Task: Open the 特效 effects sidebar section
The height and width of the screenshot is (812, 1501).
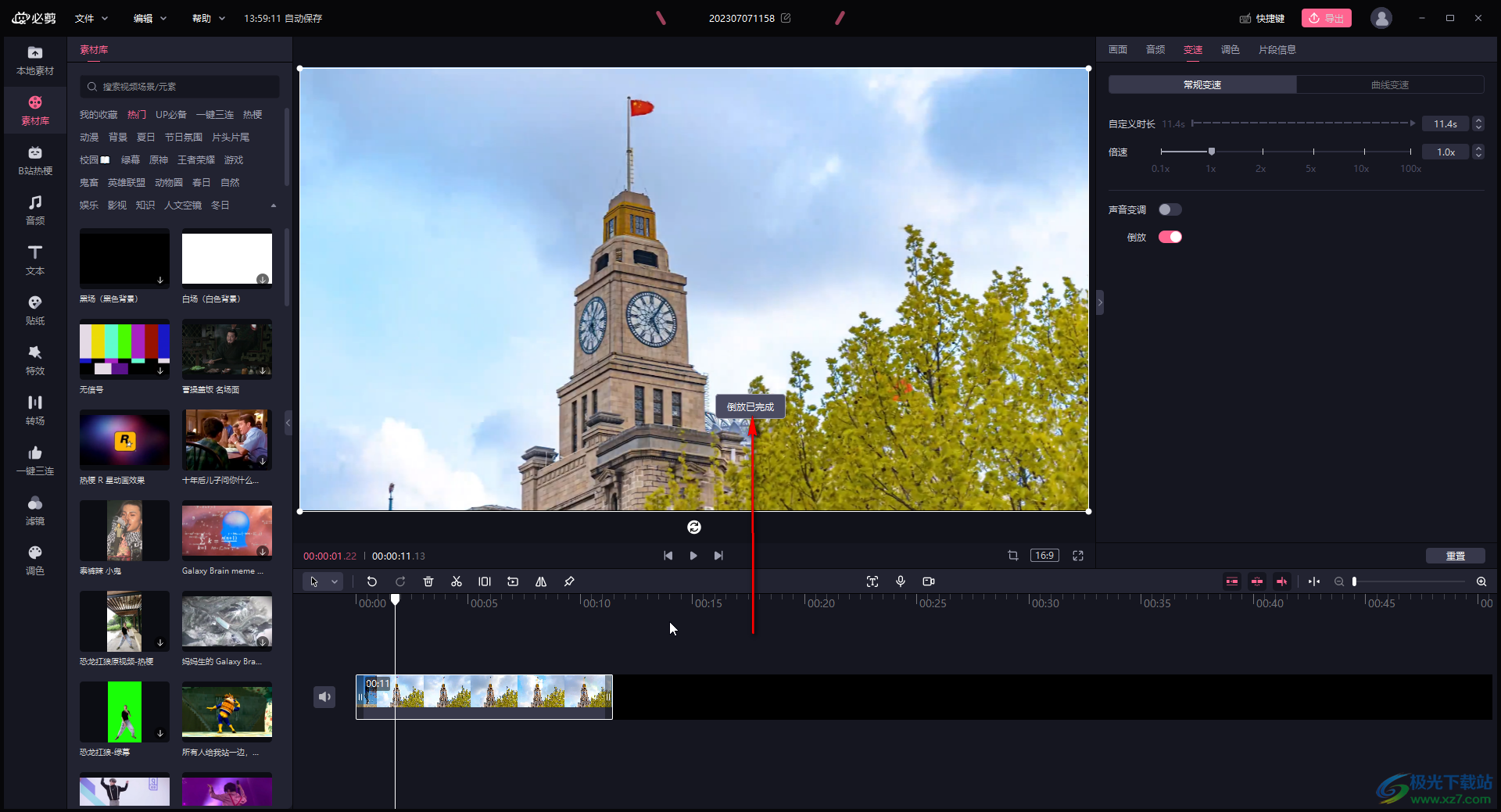Action: tap(35, 361)
